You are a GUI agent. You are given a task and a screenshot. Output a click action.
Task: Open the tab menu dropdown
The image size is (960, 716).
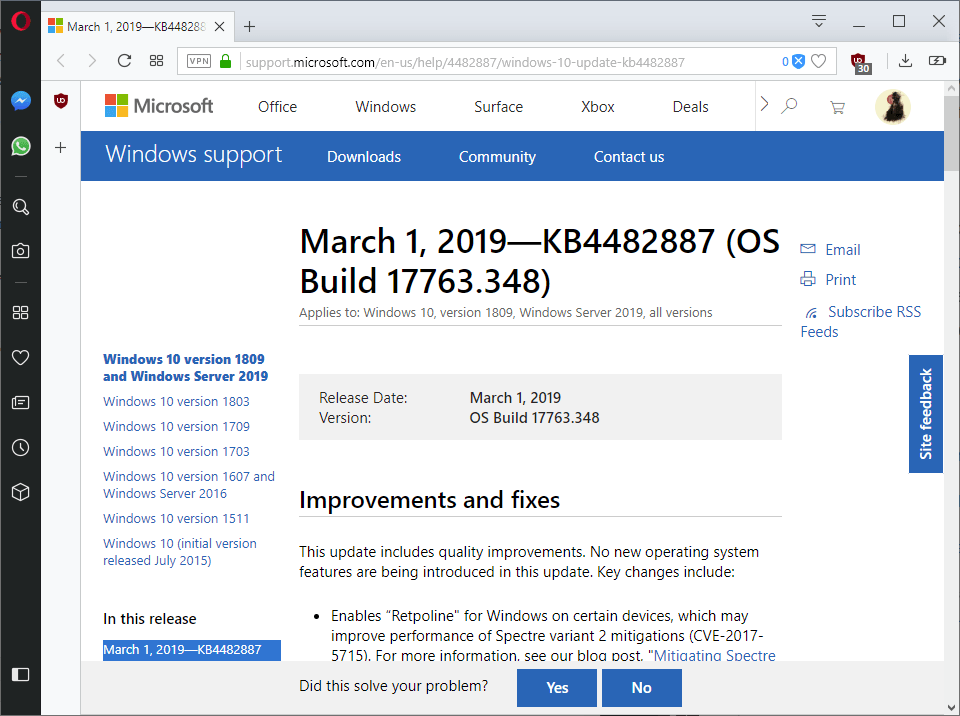pos(819,21)
